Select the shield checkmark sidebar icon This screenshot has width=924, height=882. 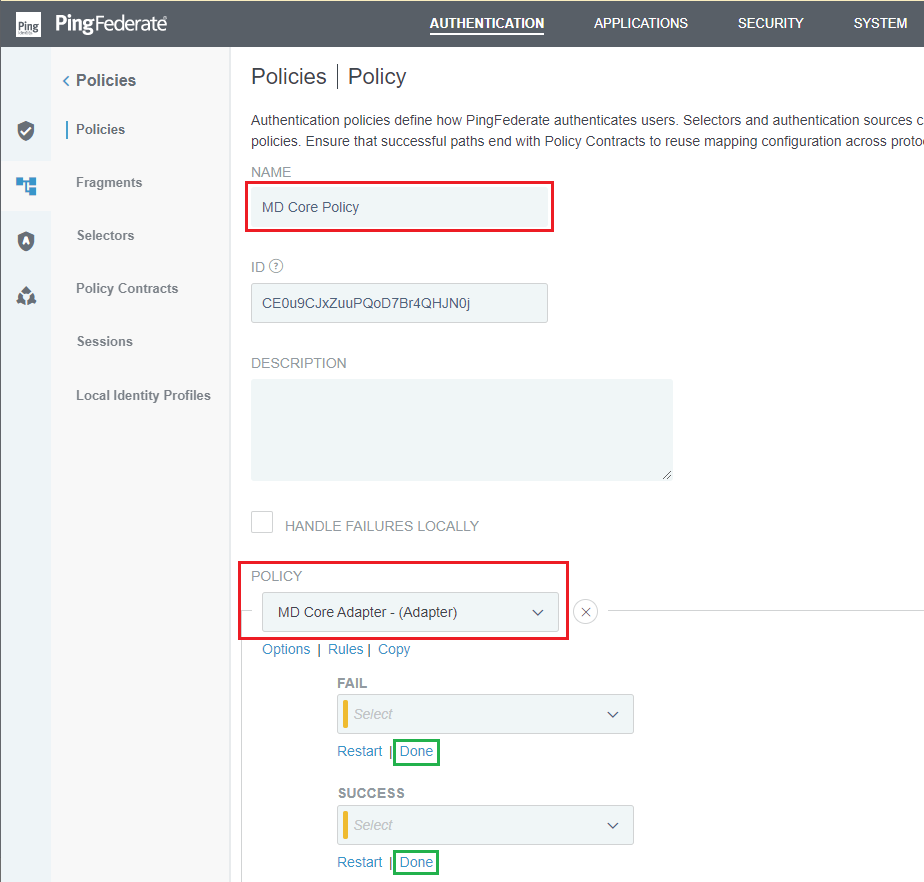26,131
